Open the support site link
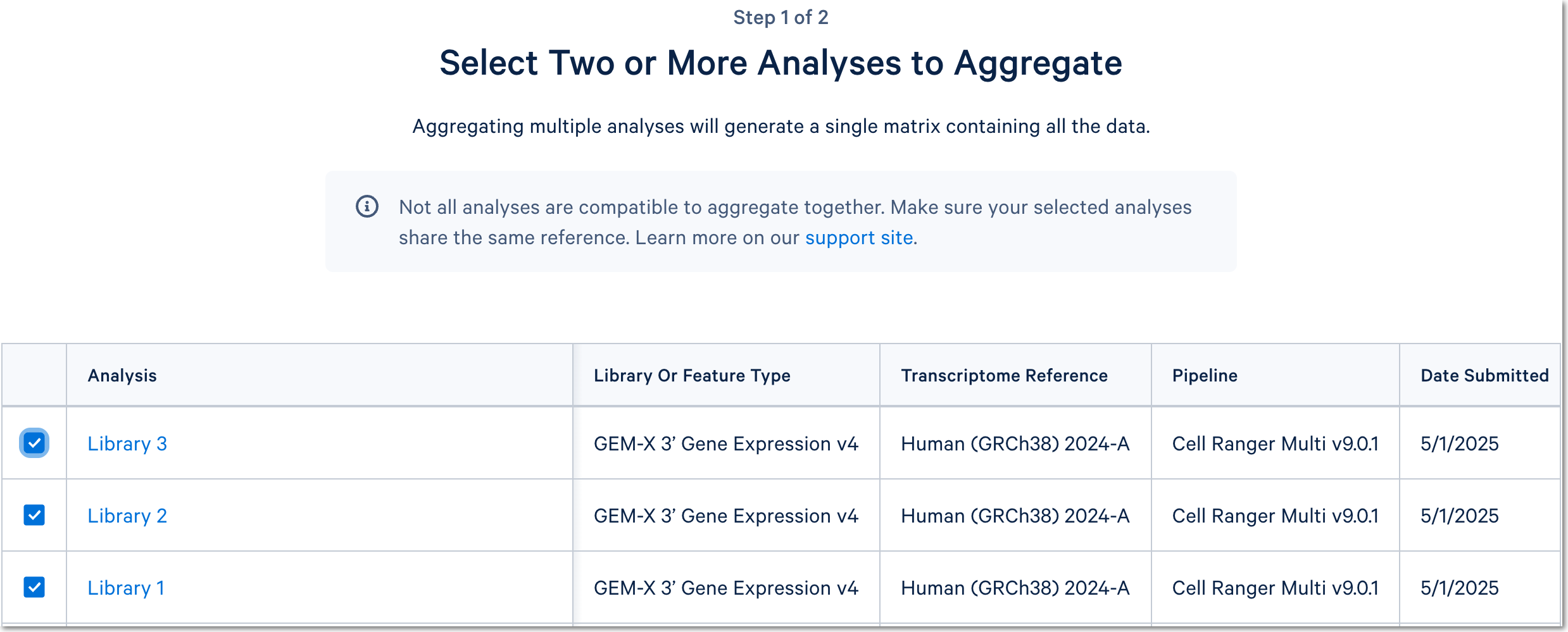Screen dimensions: 1568x632 (858, 238)
